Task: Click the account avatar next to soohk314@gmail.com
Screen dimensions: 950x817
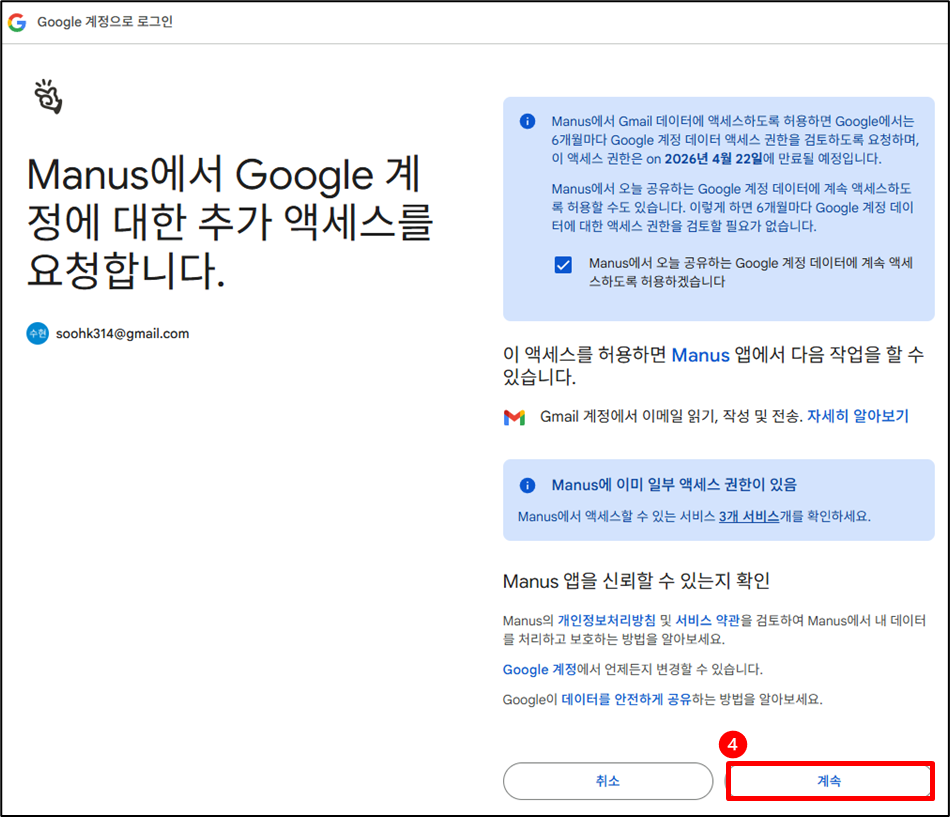Action: coord(38,333)
